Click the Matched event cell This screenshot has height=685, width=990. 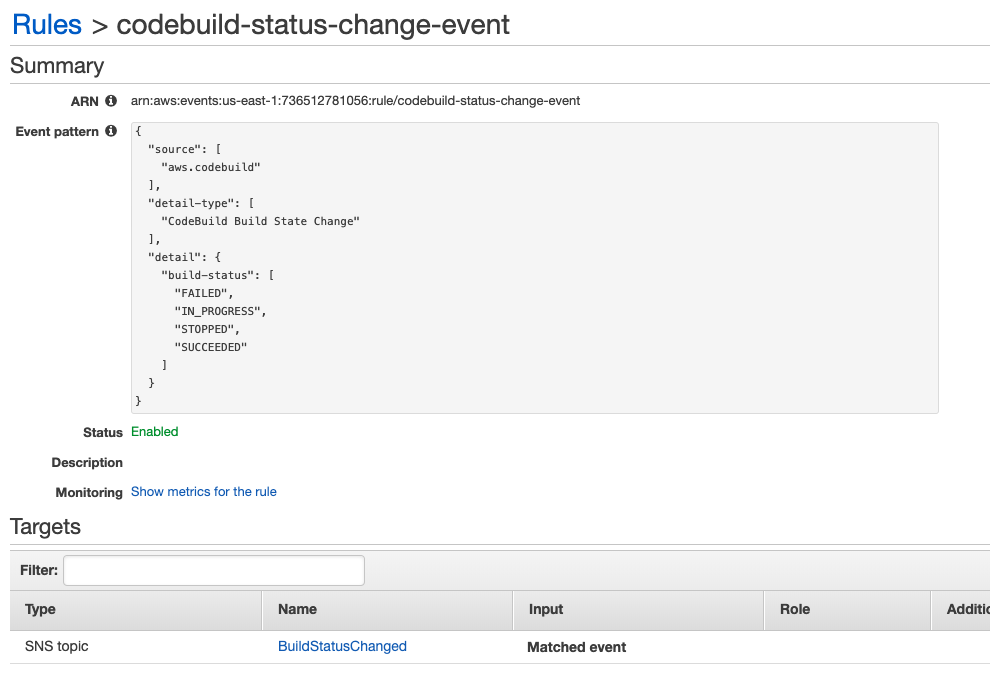pos(577,647)
